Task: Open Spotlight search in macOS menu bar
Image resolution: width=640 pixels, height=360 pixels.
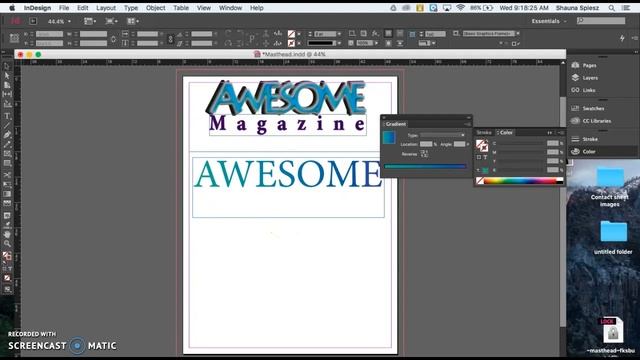Action: (611, 8)
